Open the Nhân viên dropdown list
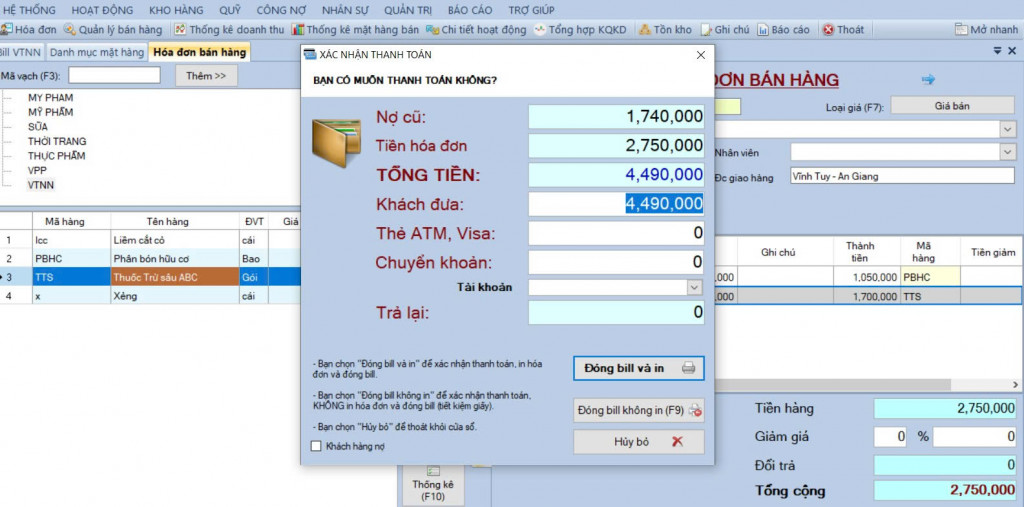 point(1007,152)
